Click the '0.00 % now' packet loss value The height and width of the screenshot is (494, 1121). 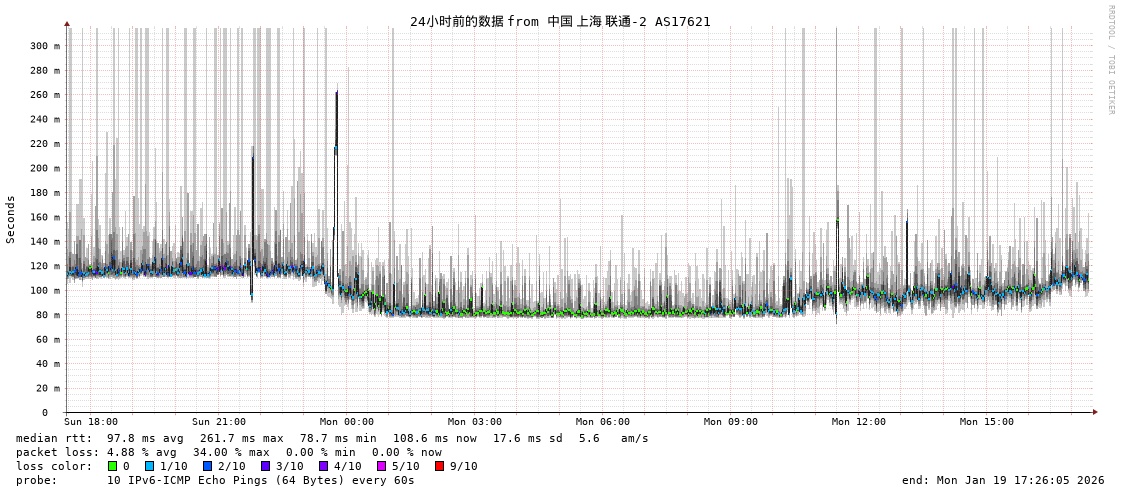407,452
